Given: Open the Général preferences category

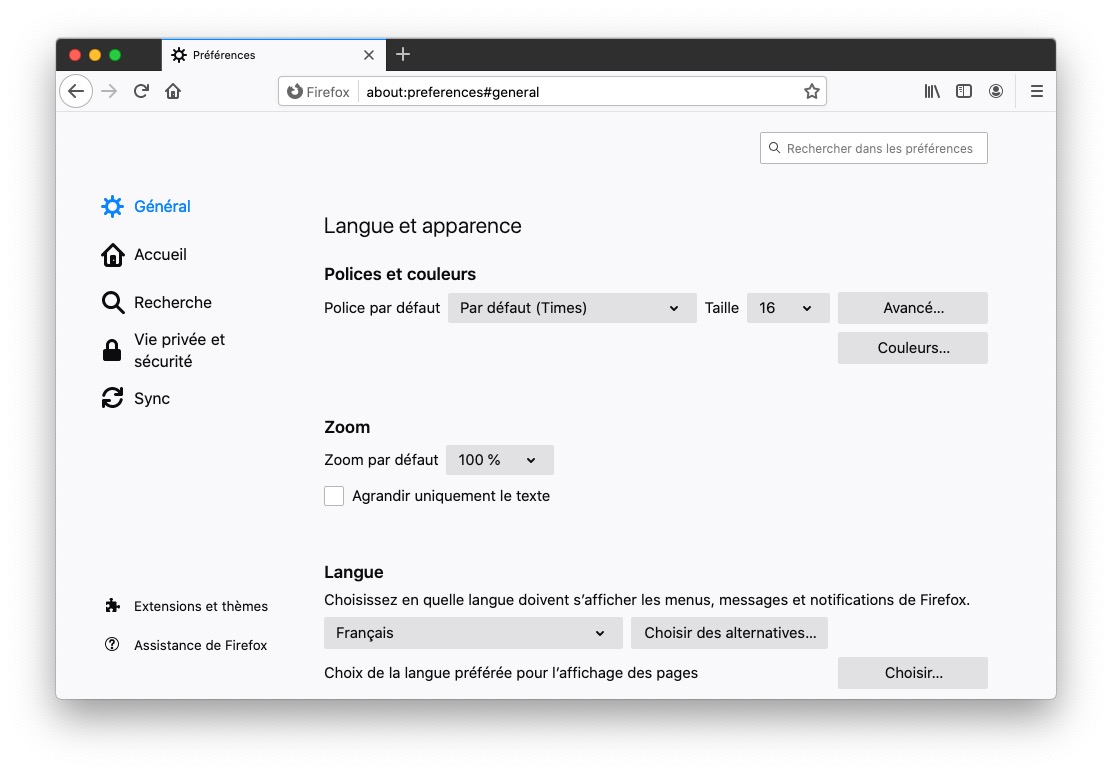Looking at the screenshot, I should [146, 206].
